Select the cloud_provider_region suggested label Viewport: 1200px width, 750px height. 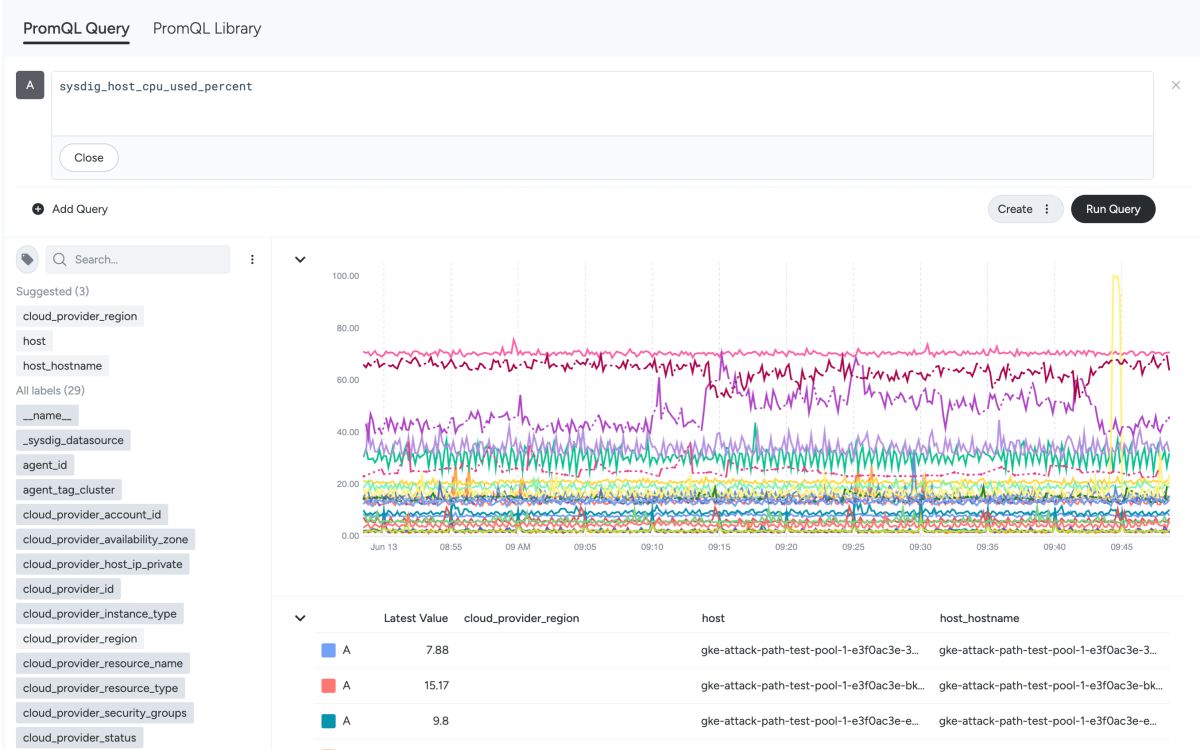point(80,316)
